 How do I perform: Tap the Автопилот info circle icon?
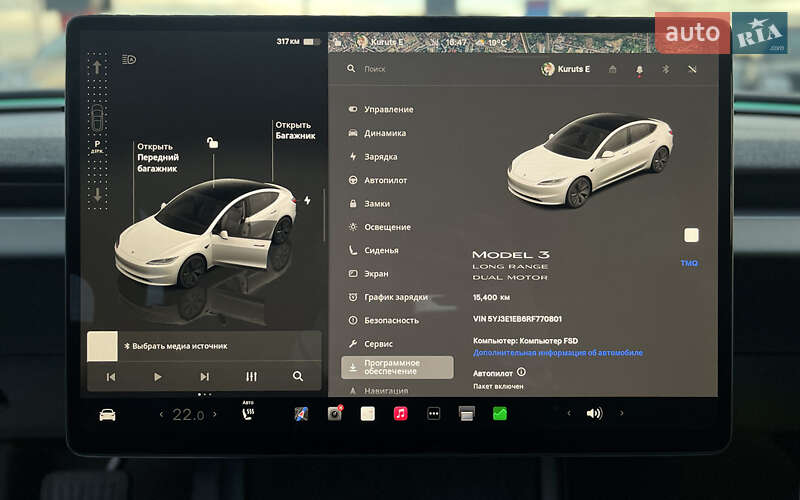tap(521, 372)
